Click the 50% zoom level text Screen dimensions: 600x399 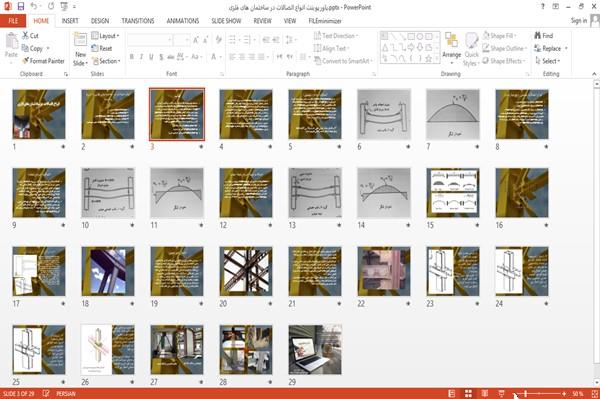(x=578, y=393)
